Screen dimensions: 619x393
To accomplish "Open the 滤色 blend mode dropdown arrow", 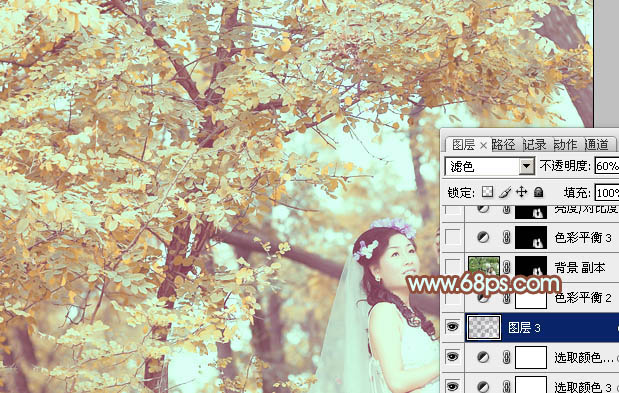I will (x=526, y=167).
